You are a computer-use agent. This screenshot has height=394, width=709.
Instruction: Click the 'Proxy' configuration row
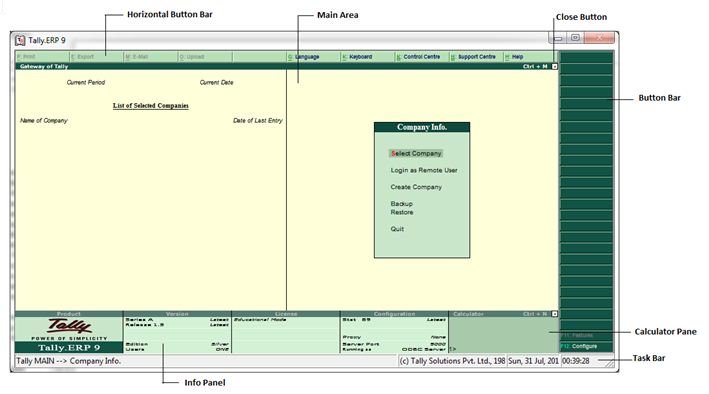pyautogui.click(x=394, y=337)
